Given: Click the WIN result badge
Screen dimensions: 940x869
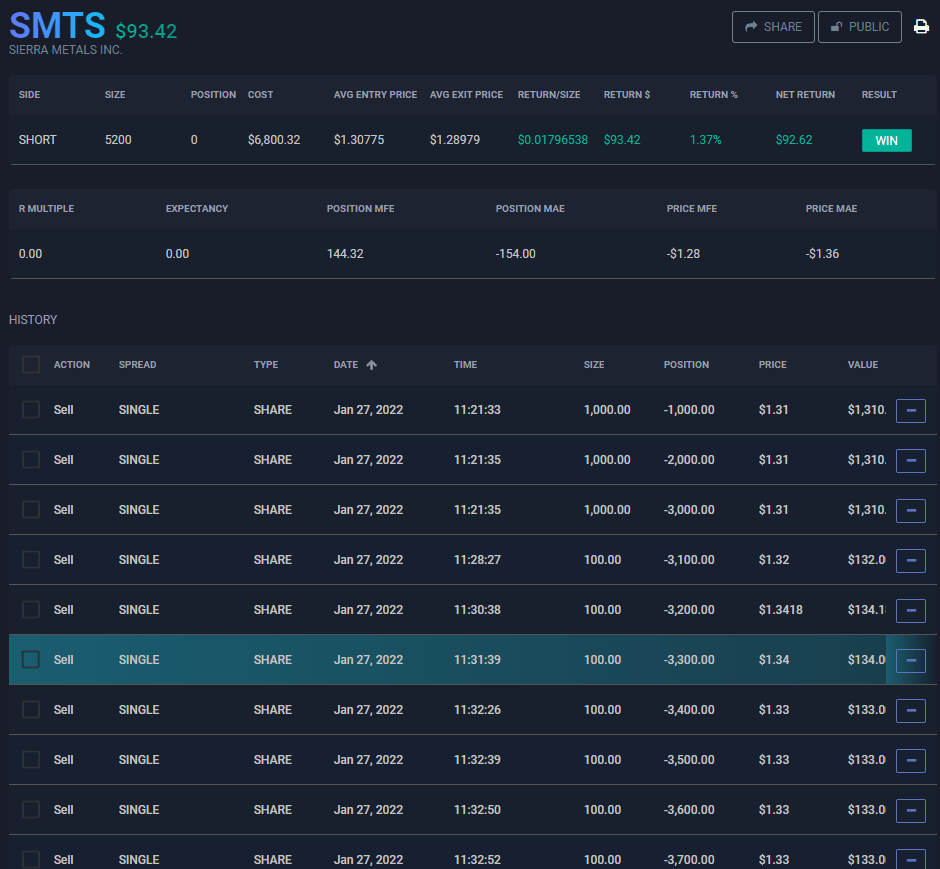Looking at the screenshot, I should point(886,141).
